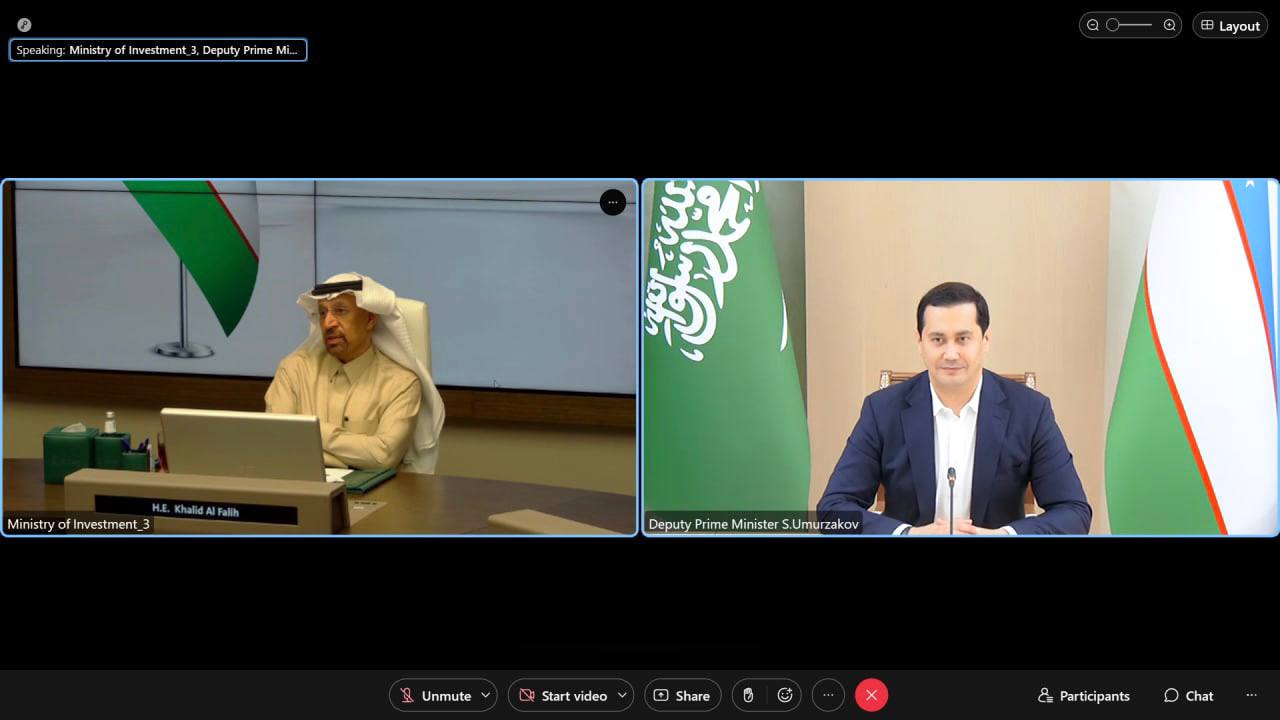Open the Layout menu
The width and height of the screenshot is (1280, 720).
pos(1230,25)
